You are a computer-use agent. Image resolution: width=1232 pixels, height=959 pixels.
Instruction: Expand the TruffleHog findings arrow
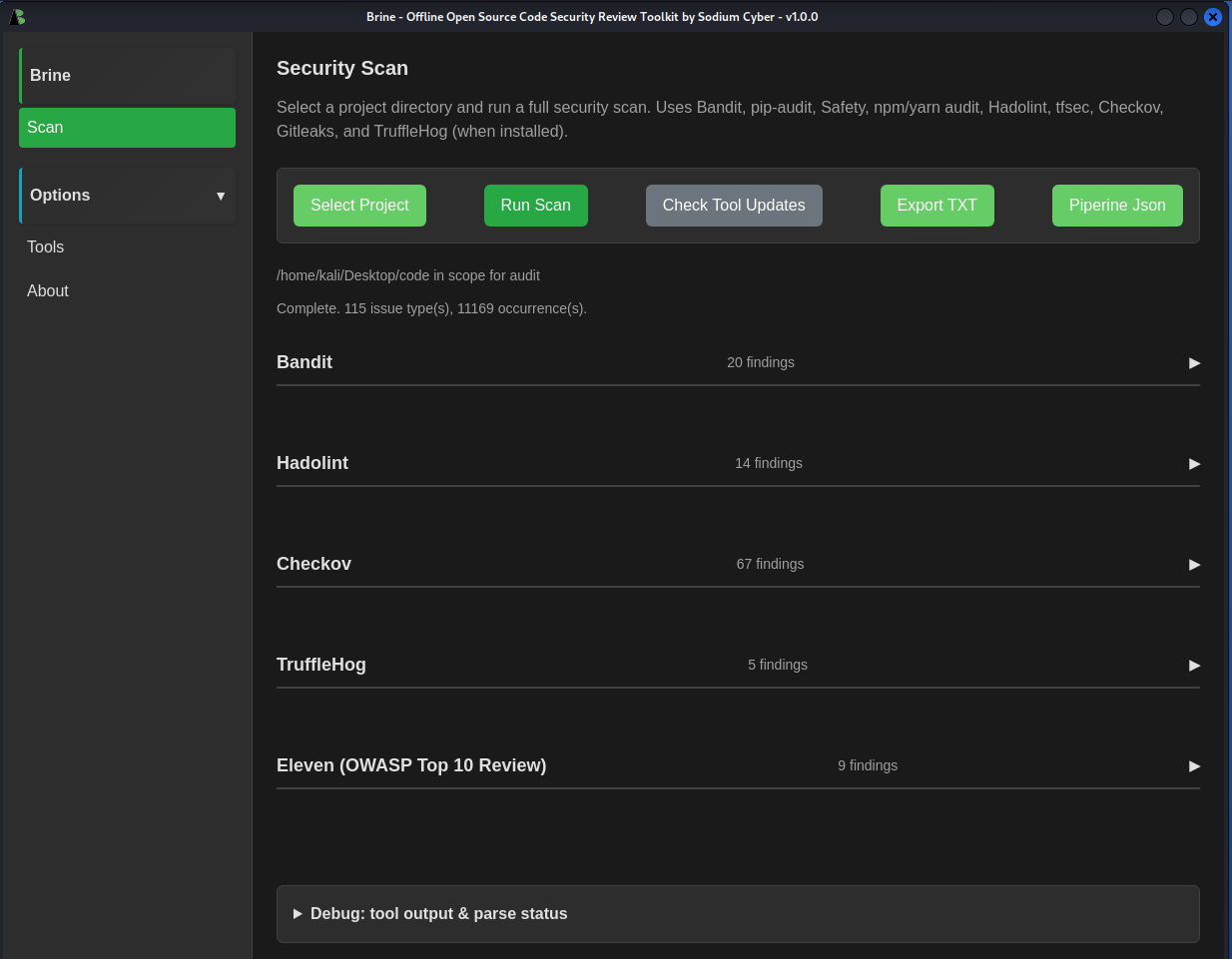pos(1194,666)
